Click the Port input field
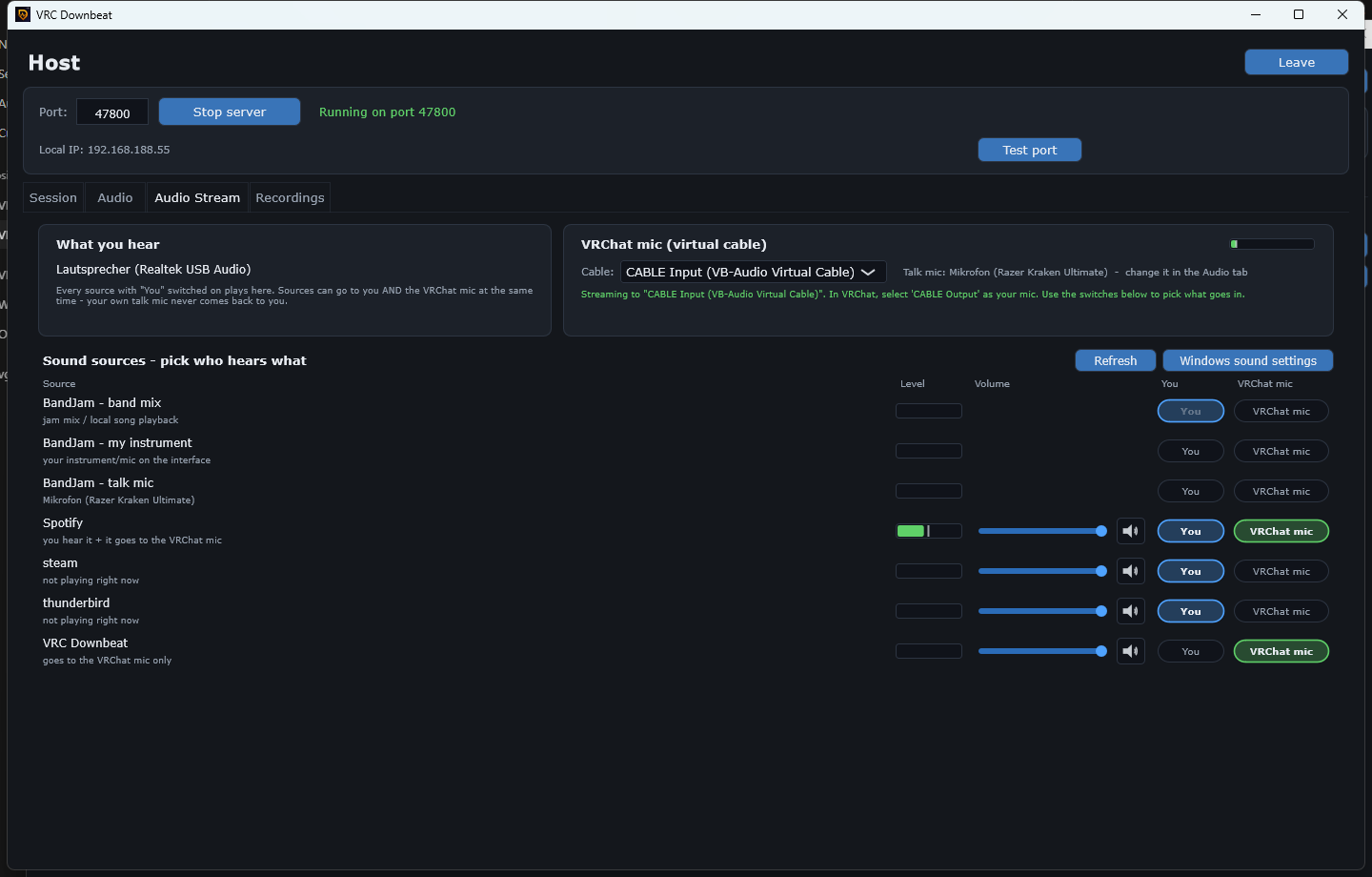 tap(112, 112)
